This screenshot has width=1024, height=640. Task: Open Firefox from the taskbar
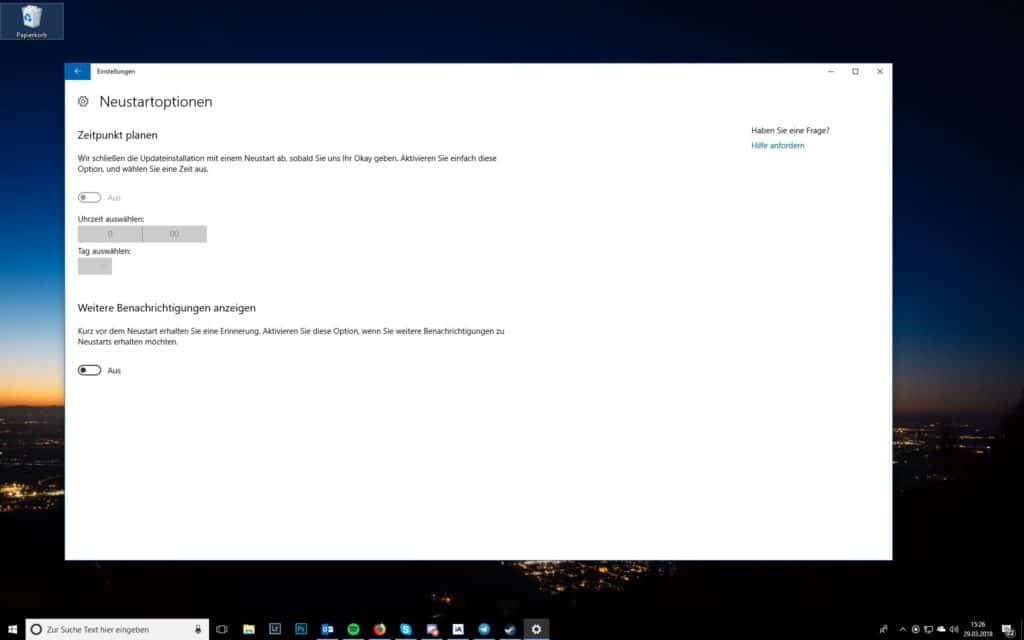(x=378, y=629)
